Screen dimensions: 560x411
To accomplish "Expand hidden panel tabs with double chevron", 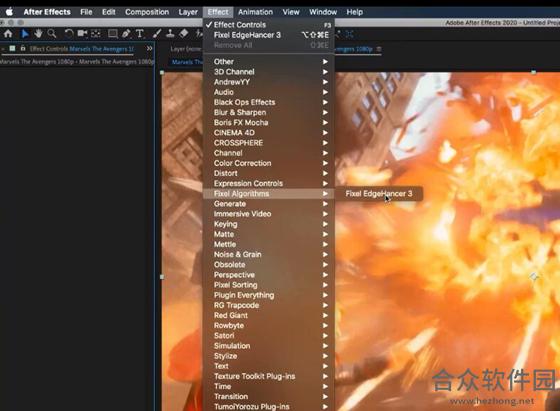I will click(149, 48).
